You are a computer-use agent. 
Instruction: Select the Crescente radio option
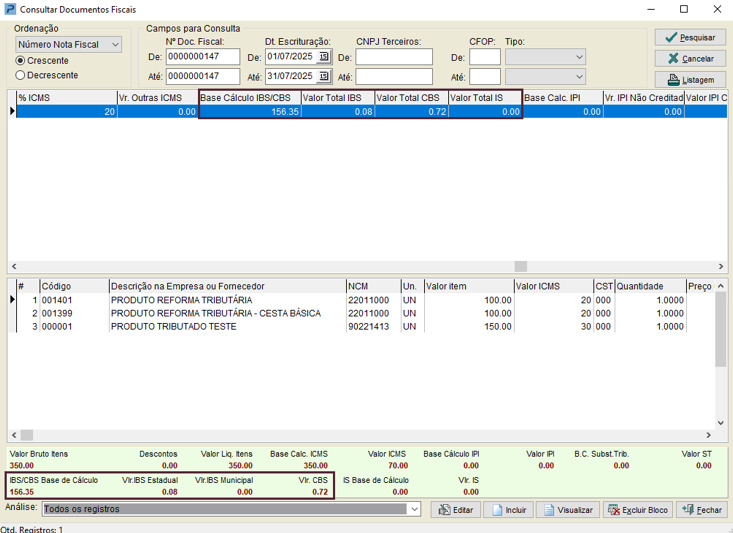pos(21,61)
